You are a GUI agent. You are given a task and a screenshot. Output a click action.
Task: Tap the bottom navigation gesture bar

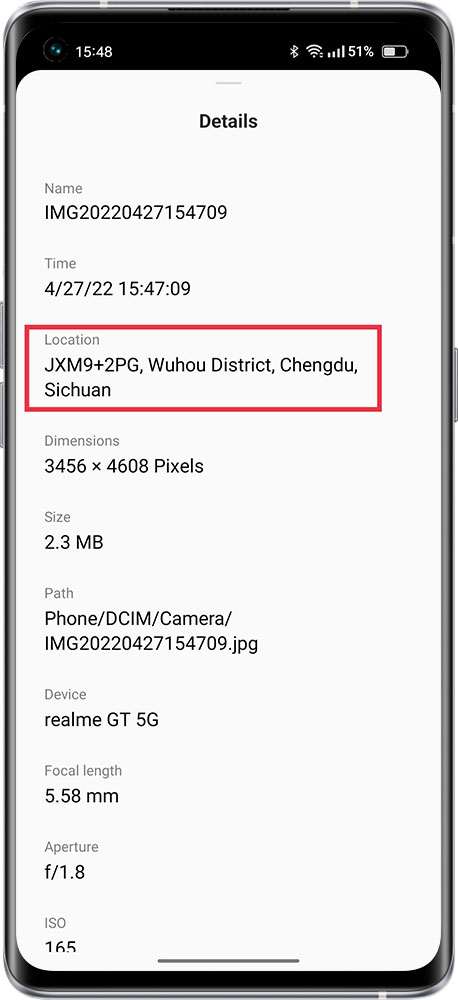pyautogui.click(x=228, y=960)
